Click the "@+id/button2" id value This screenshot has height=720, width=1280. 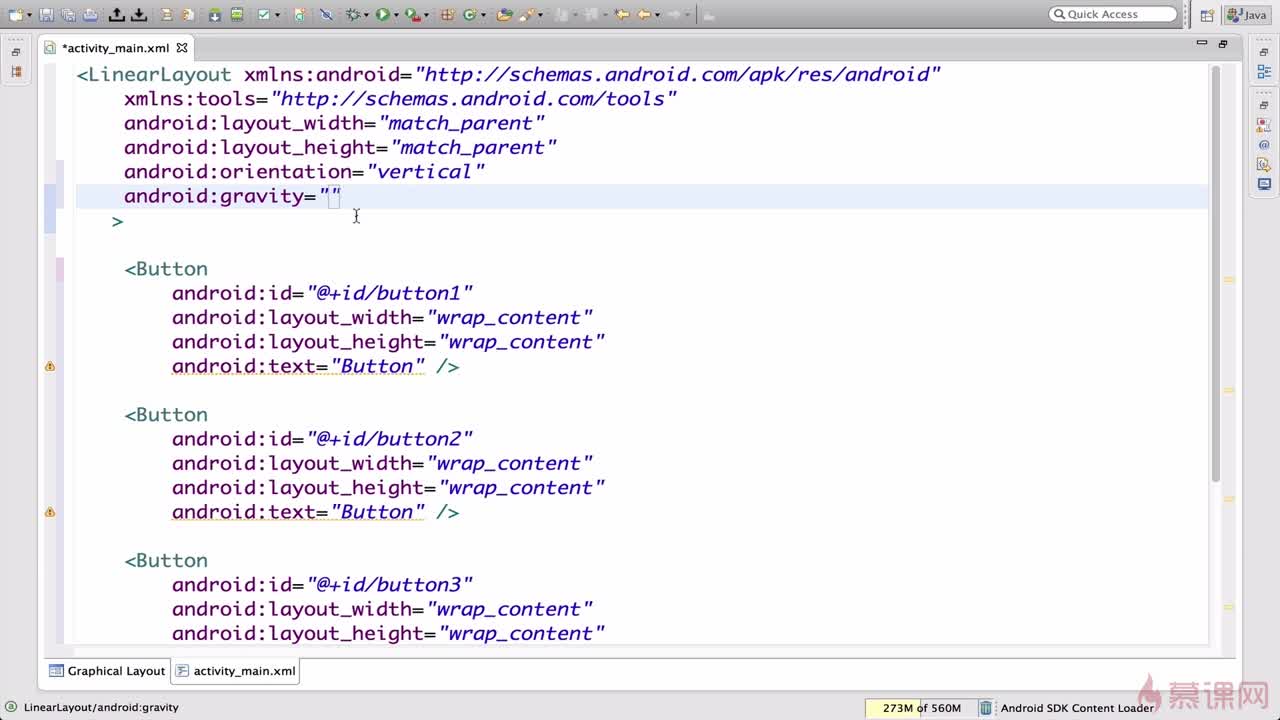pos(389,439)
